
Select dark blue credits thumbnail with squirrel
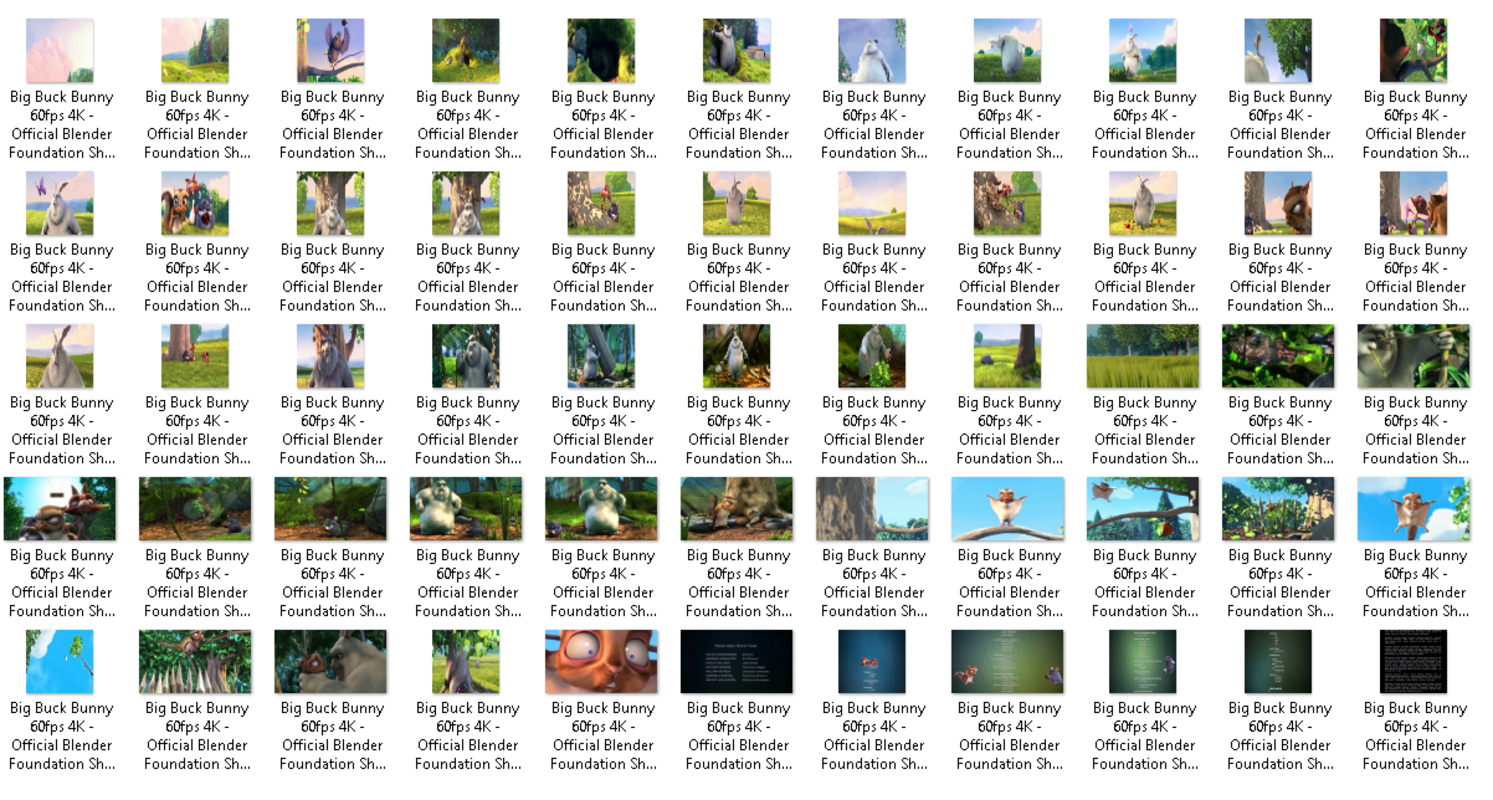(x=872, y=662)
